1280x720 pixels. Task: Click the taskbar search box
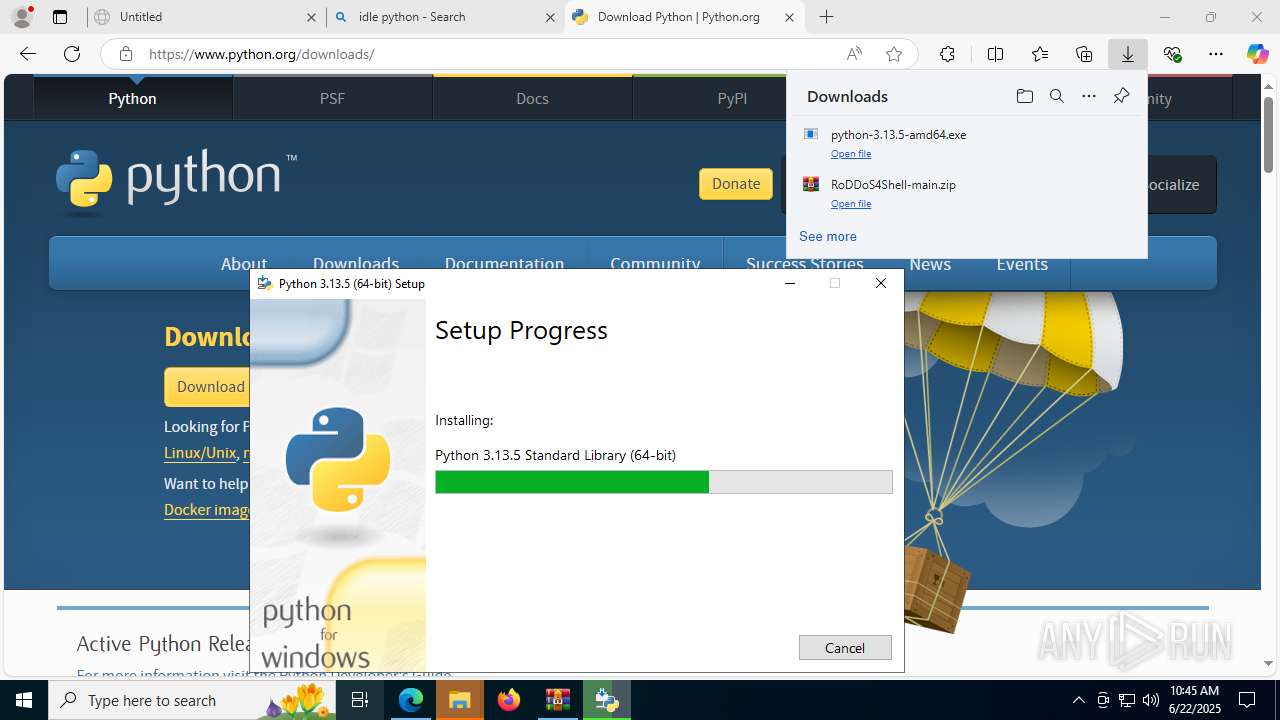click(x=193, y=700)
